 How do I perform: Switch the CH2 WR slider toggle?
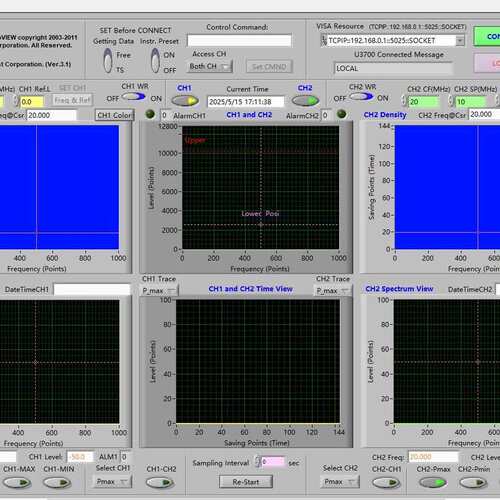362,97
